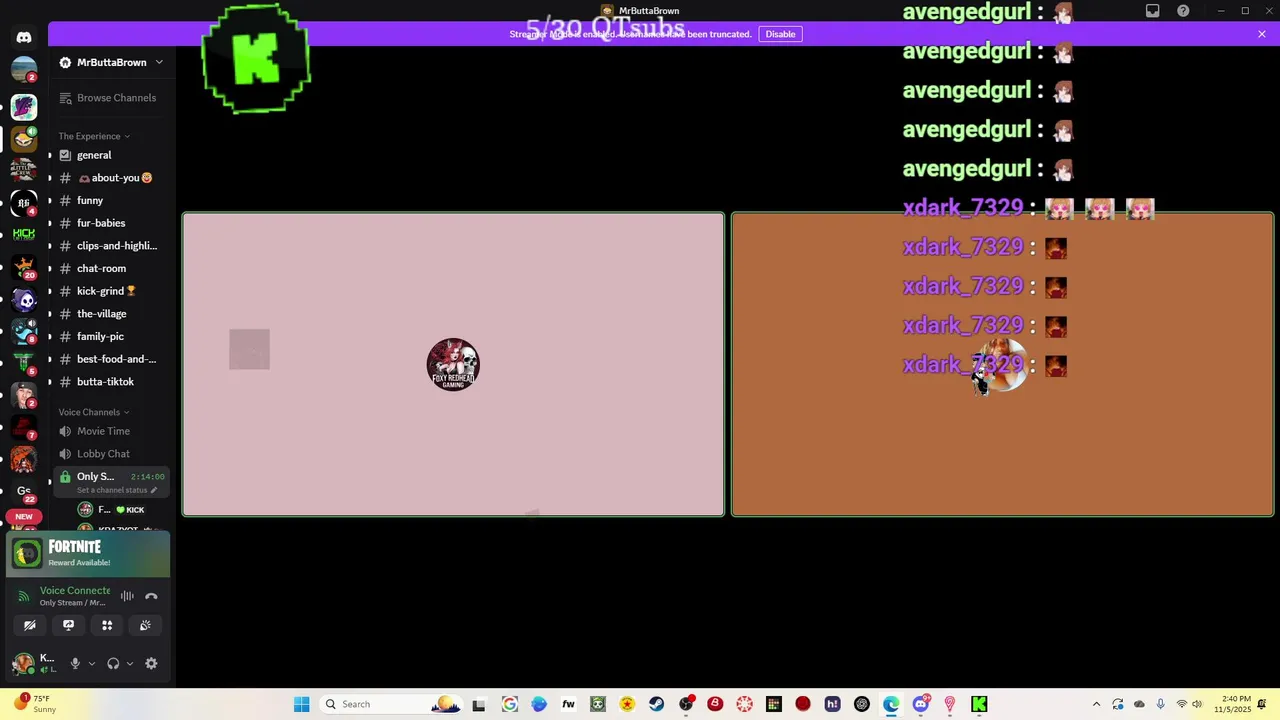Open the Discord inbox icon
The height and width of the screenshot is (720, 1280).
[1153, 11]
